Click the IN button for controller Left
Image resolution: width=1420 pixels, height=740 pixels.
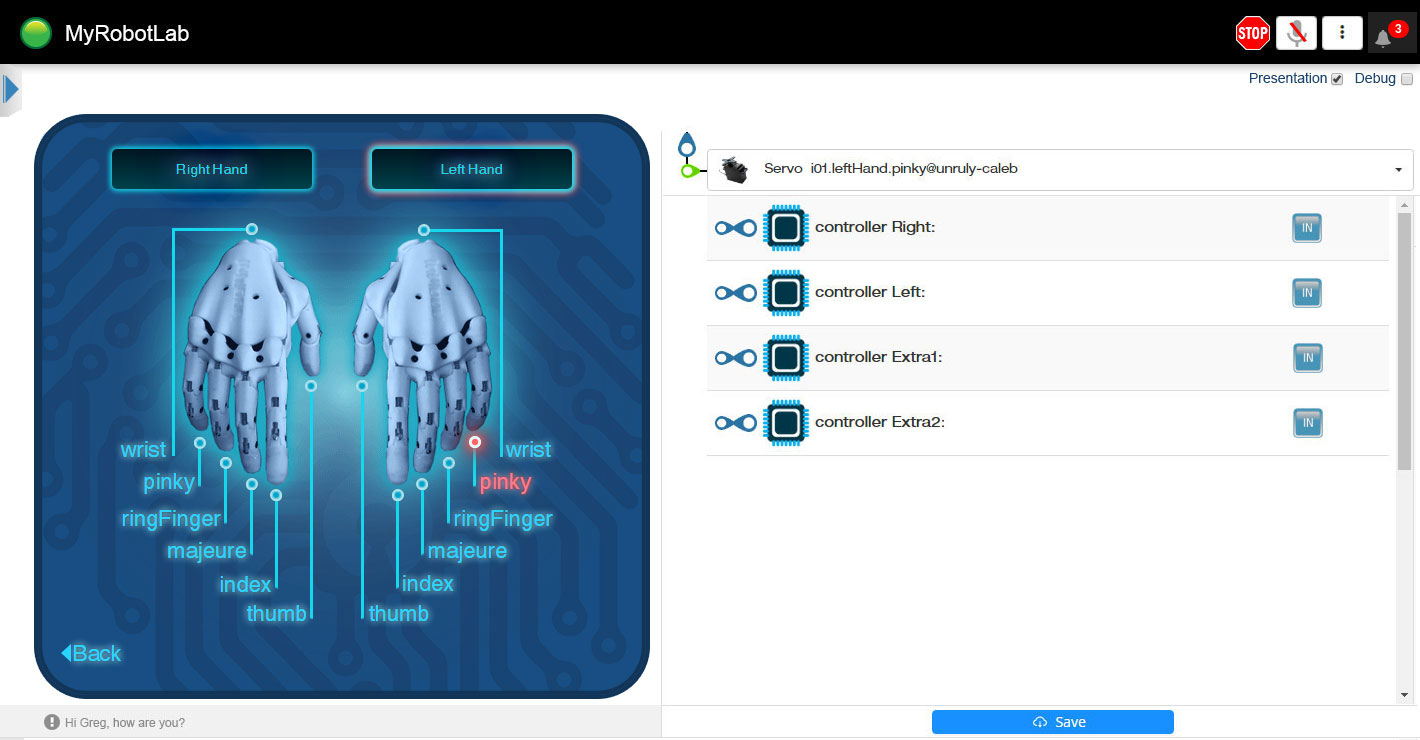coord(1307,293)
